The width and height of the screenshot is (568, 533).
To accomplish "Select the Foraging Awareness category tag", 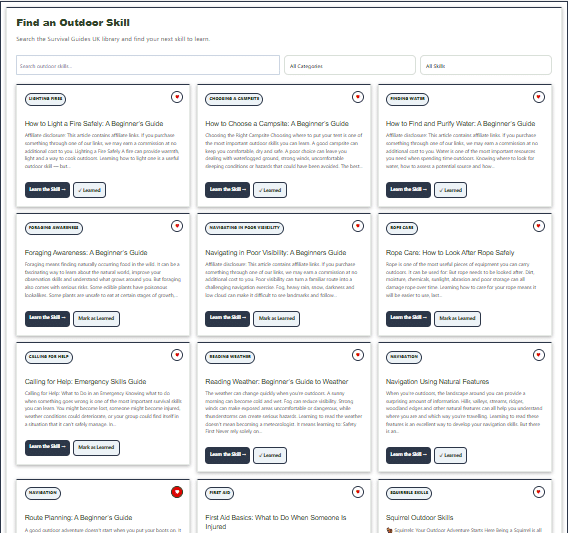I will tap(54, 228).
